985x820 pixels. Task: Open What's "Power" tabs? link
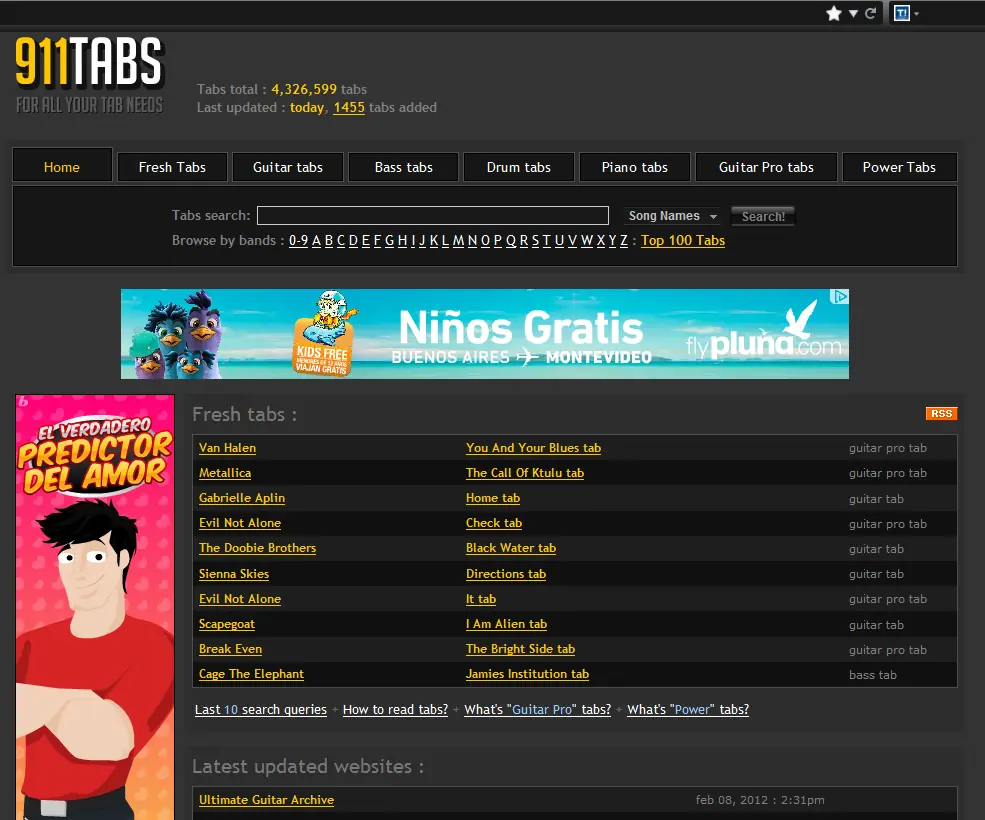click(x=688, y=709)
